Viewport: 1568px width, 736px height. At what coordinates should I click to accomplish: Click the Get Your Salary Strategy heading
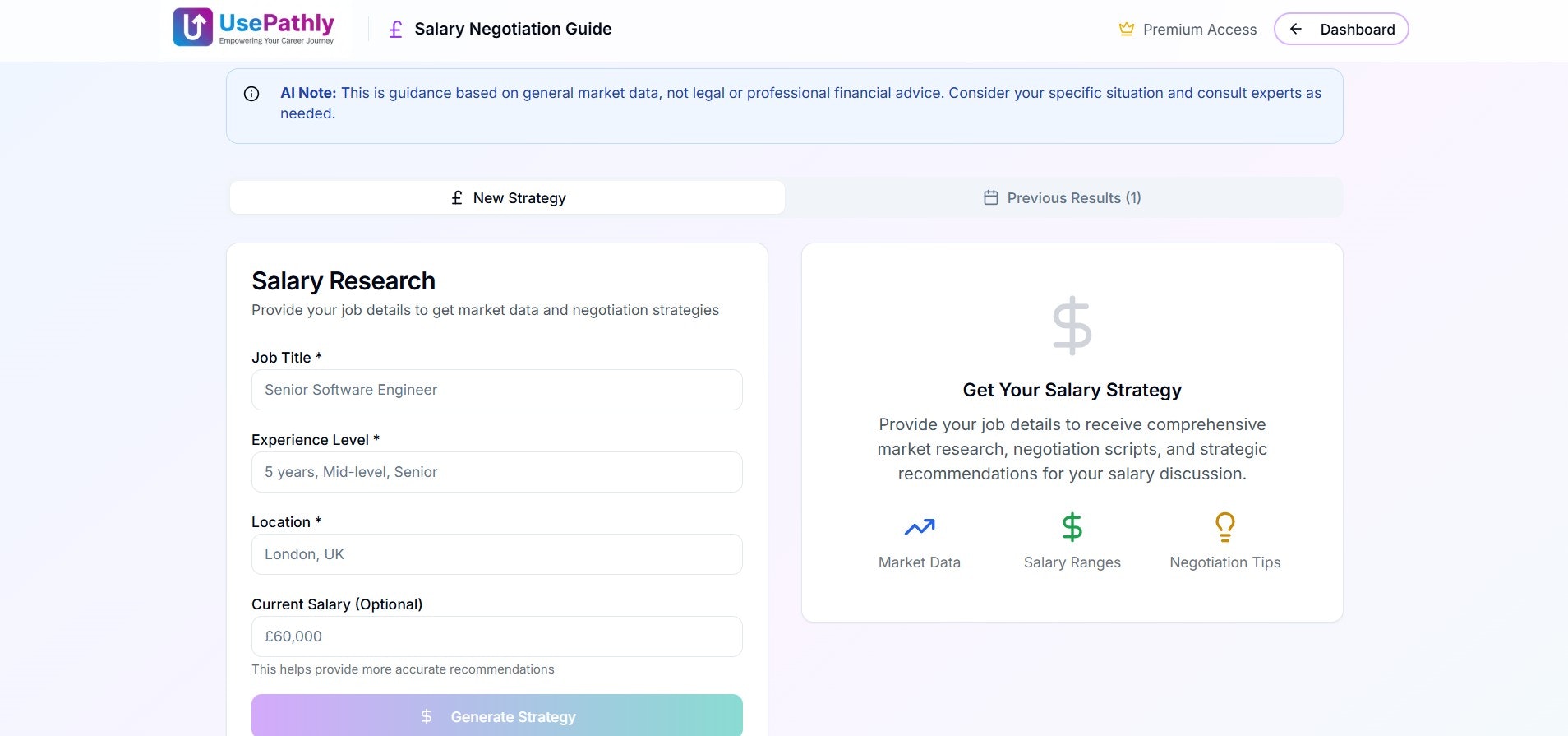click(x=1072, y=390)
